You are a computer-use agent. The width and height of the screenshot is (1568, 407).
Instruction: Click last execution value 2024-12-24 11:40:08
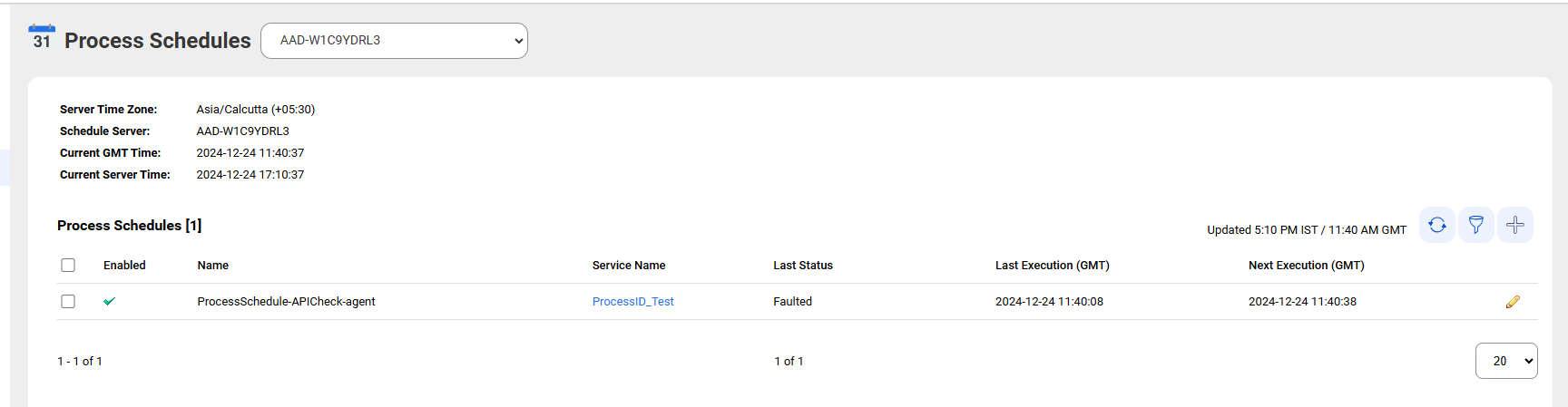(x=1050, y=302)
